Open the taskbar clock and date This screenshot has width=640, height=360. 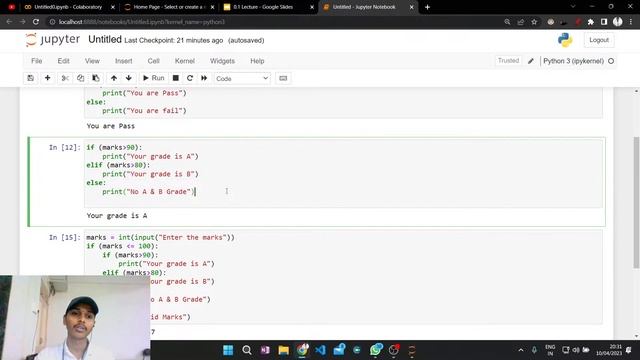click(x=609, y=350)
